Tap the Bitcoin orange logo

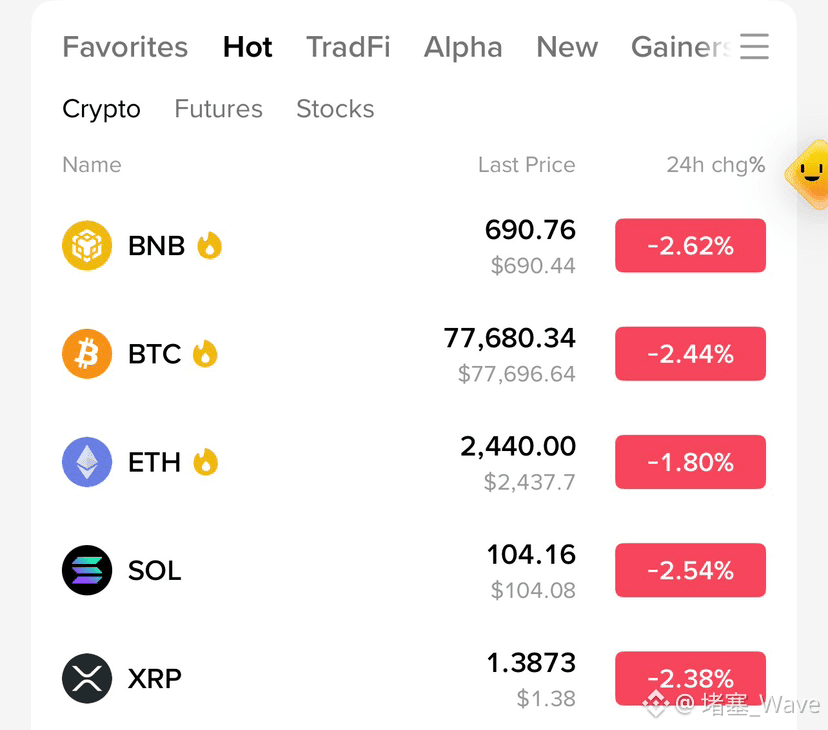[87, 354]
